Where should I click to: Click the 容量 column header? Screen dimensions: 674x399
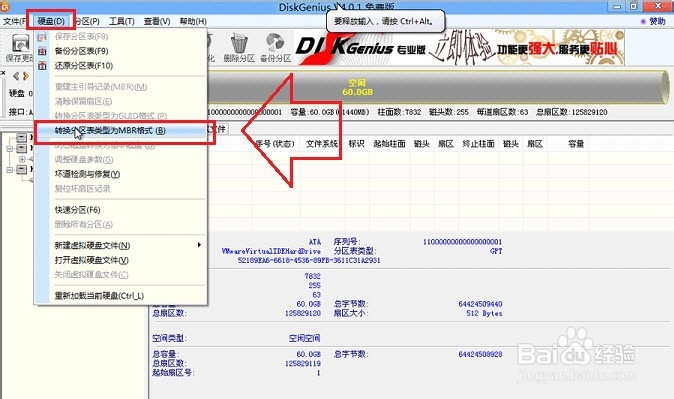(x=576, y=144)
